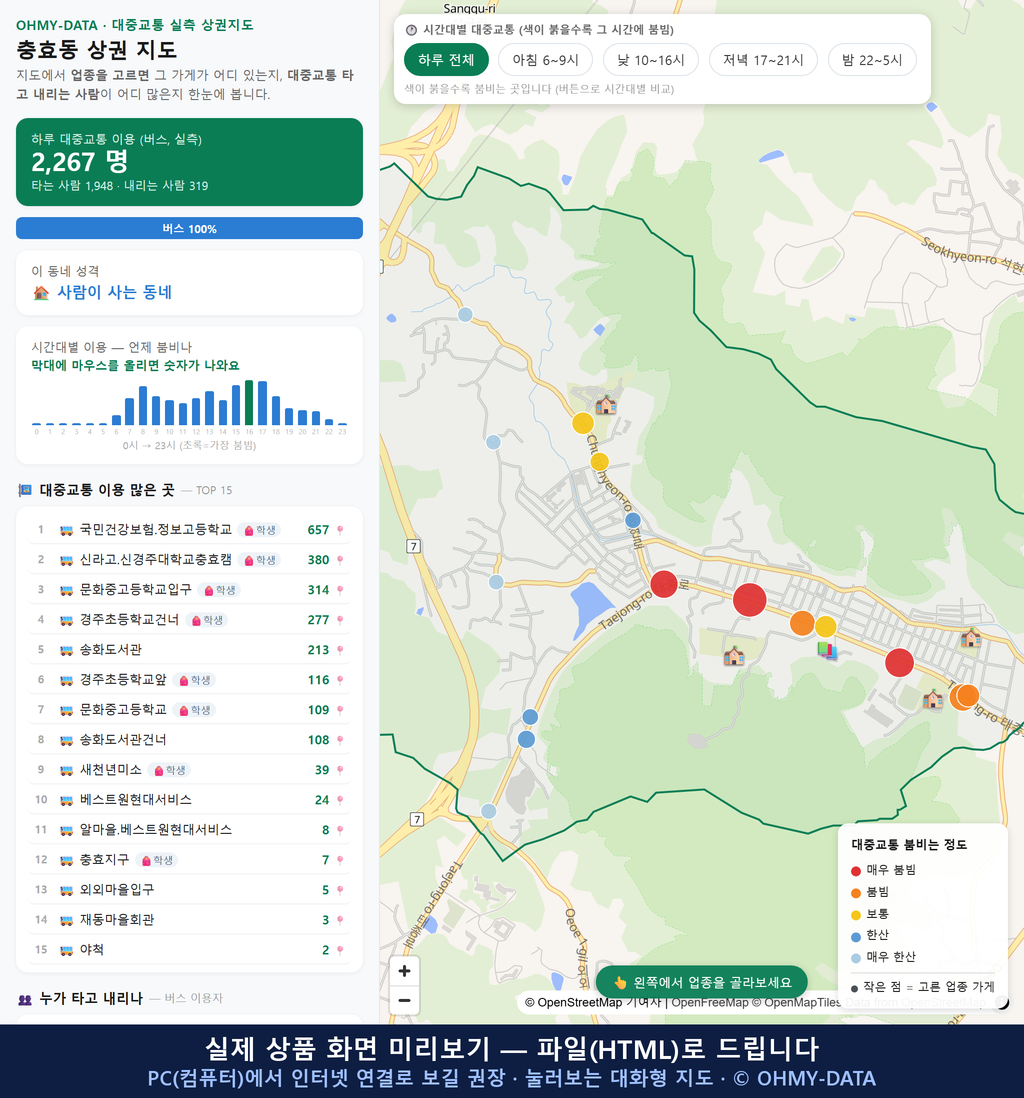Screen dimensions: 1024x1098
Task: Click the 보통 yellow legend swatch
Action: 855,915
